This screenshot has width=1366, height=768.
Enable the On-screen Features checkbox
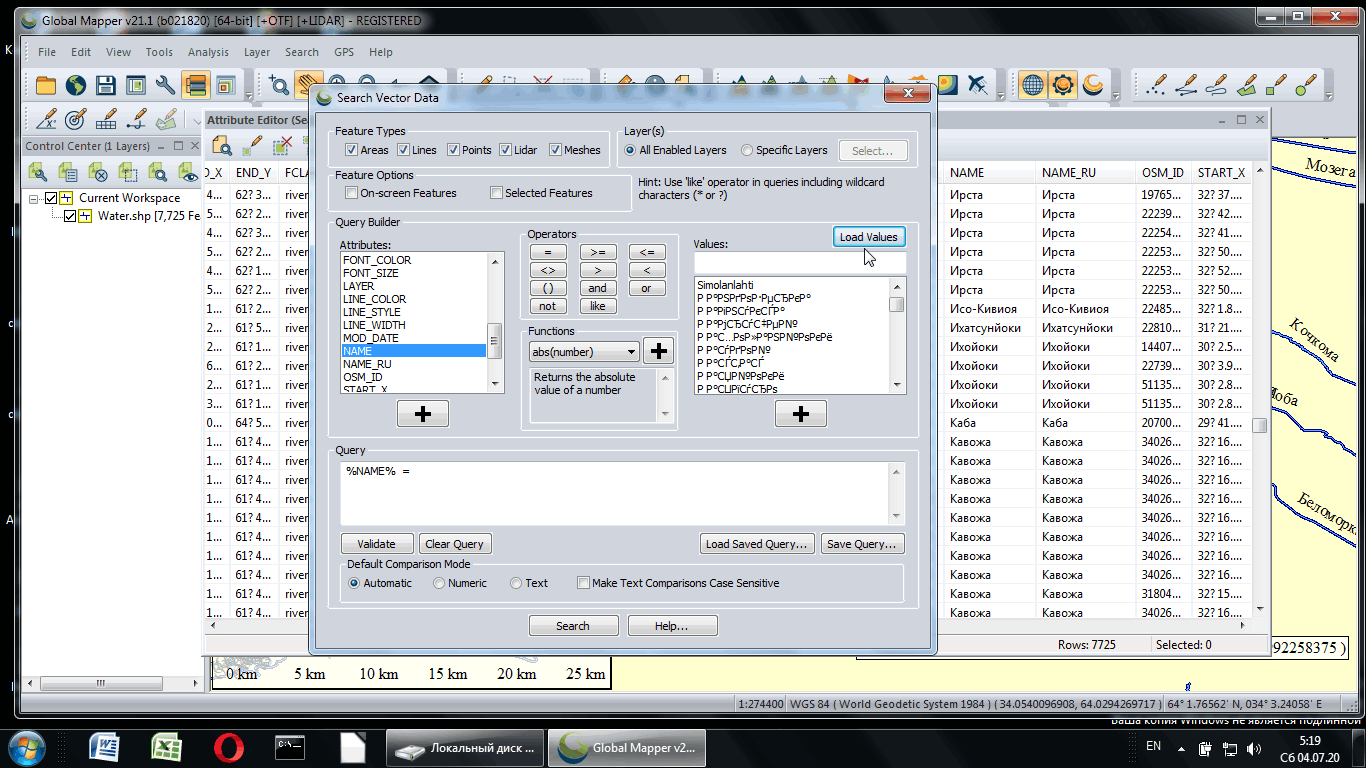tap(352, 193)
